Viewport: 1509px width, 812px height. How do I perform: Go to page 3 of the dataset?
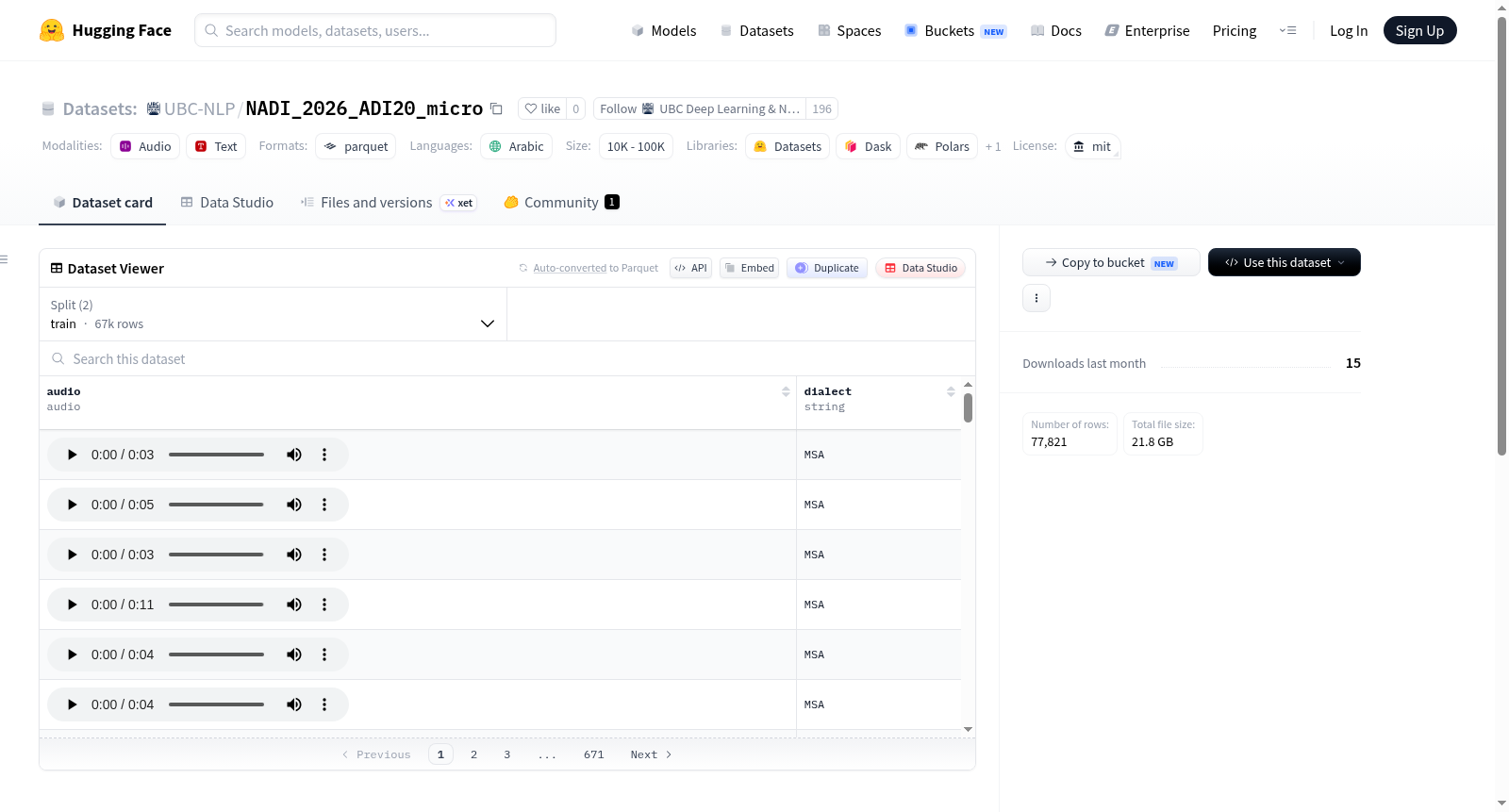[x=506, y=754]
